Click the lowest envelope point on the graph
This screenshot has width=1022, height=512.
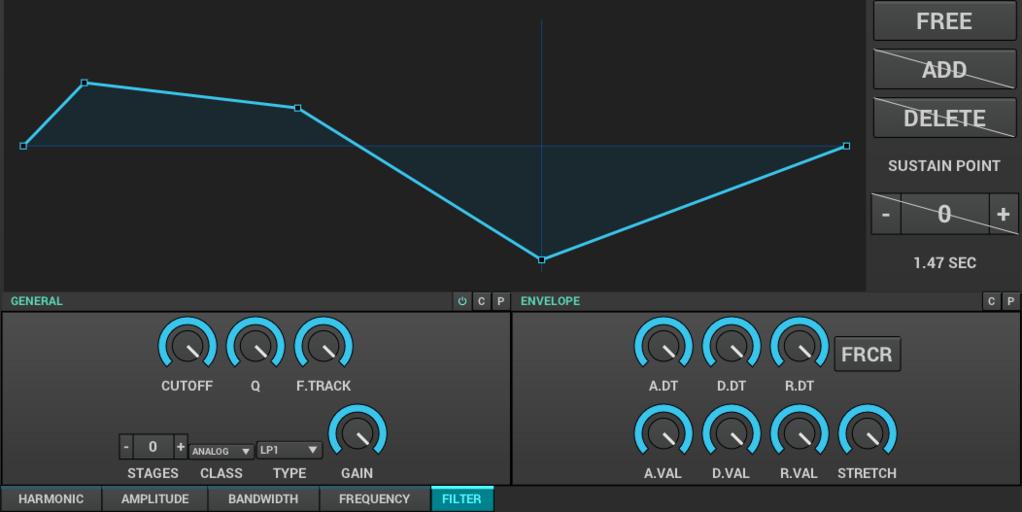[542, 260]
